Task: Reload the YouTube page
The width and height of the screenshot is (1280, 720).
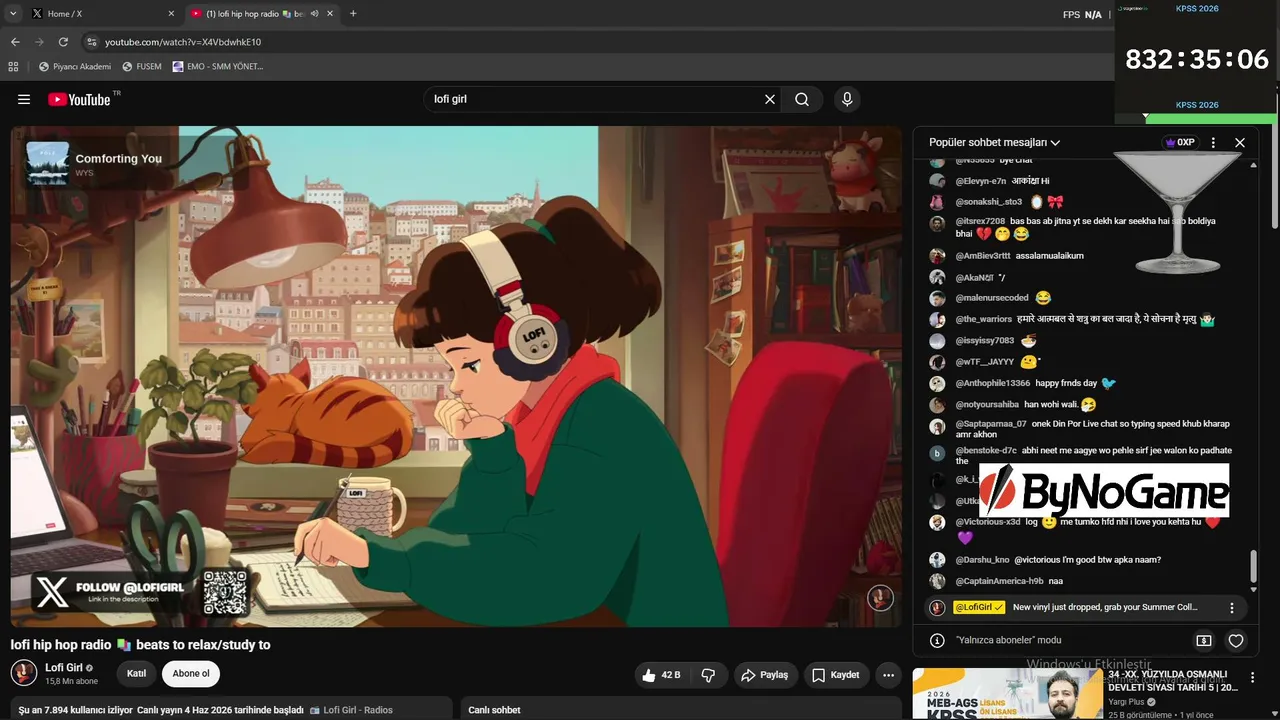Action: pos(63,42)
